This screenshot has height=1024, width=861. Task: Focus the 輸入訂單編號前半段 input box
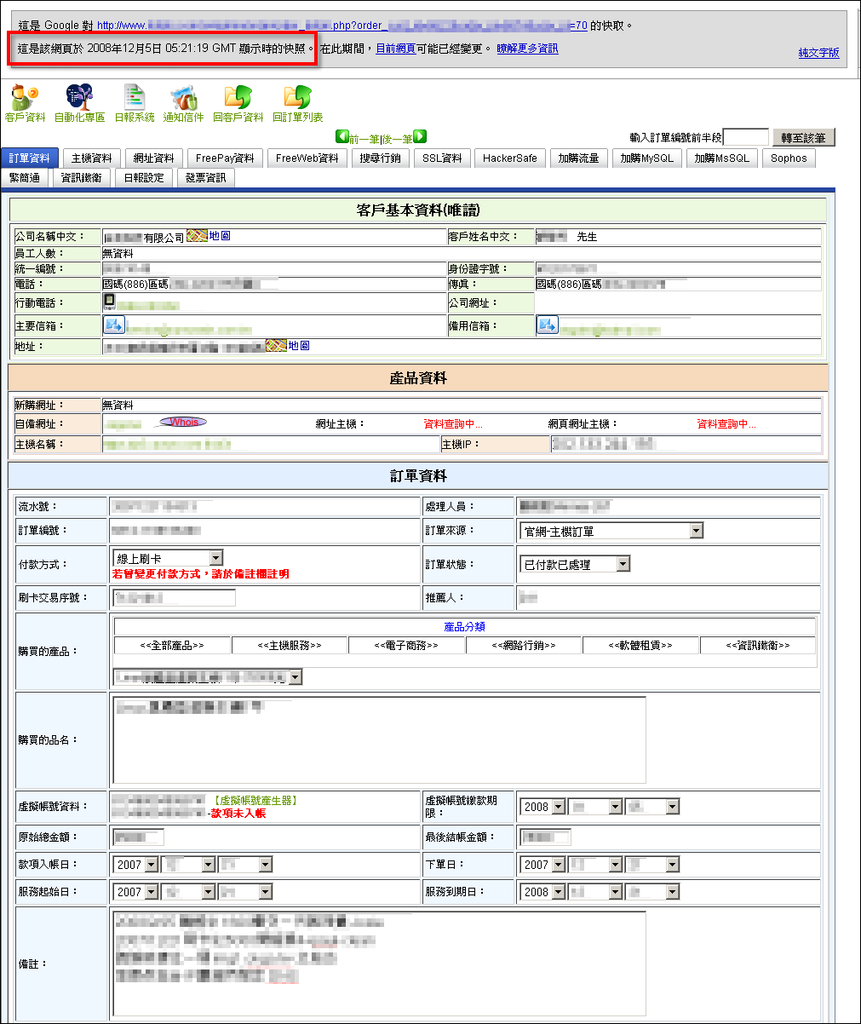point(746,137)
